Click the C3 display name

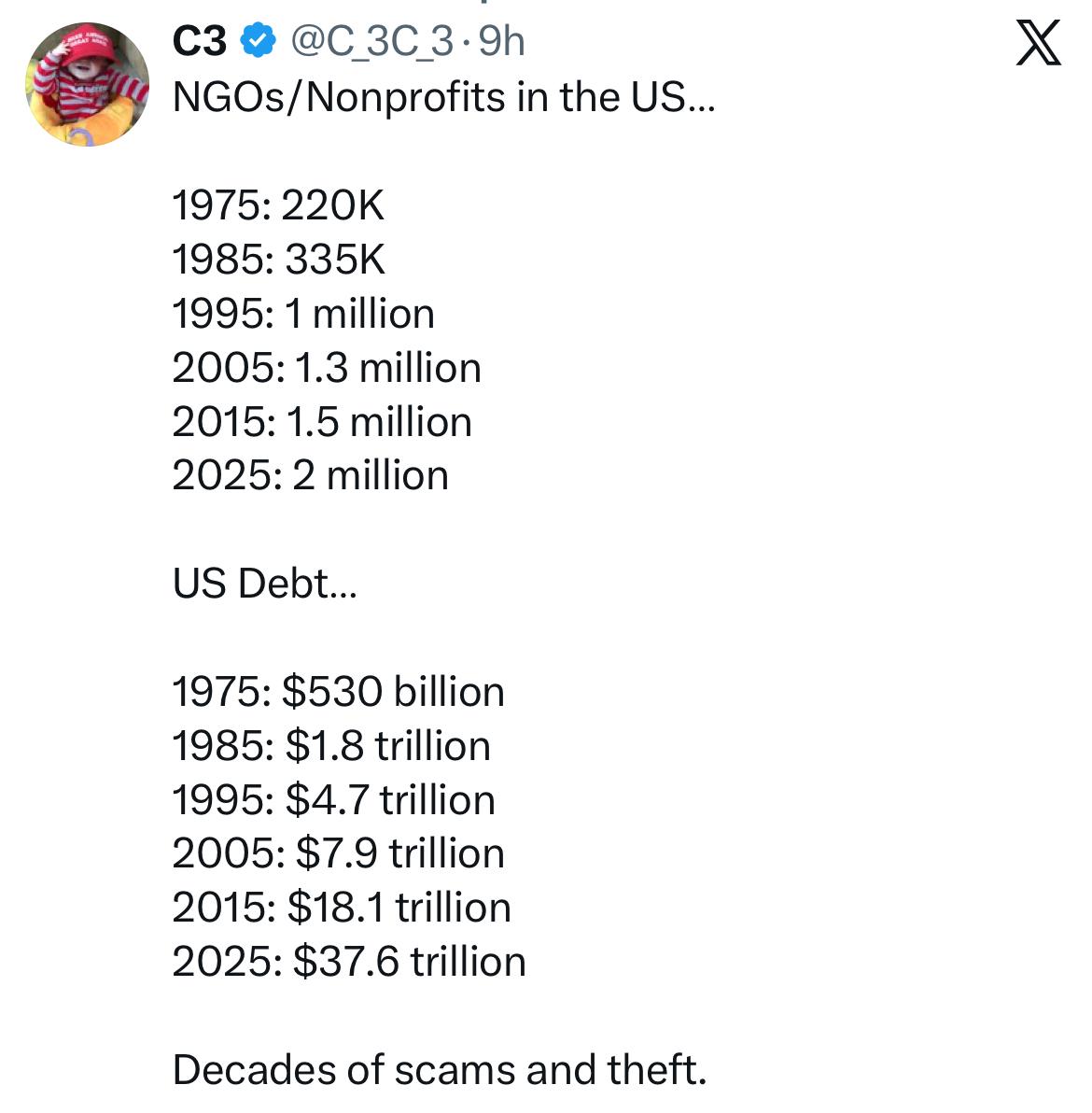point(199,41)
